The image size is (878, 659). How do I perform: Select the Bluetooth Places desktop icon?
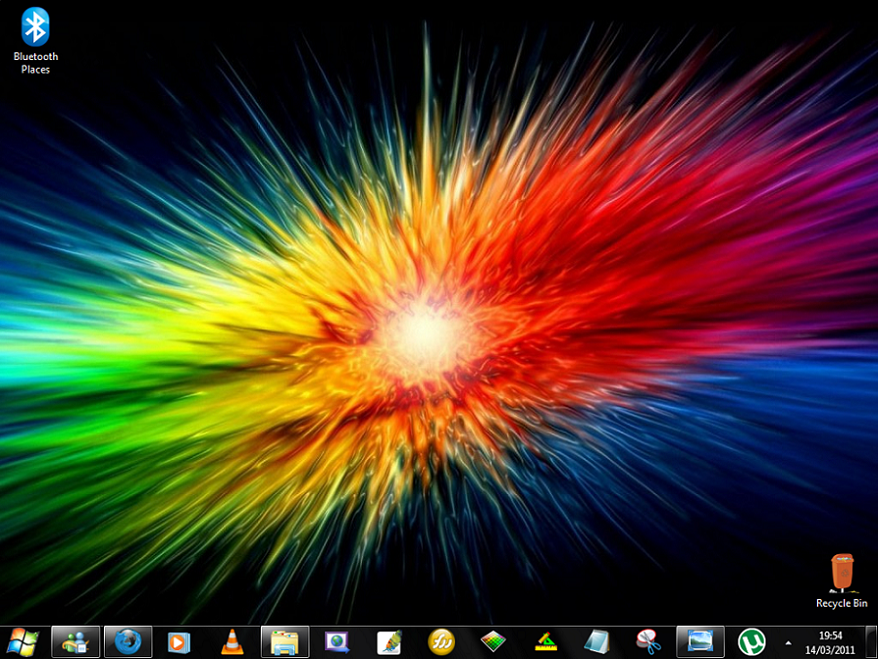pyautogui.click(x=35, y=41)
